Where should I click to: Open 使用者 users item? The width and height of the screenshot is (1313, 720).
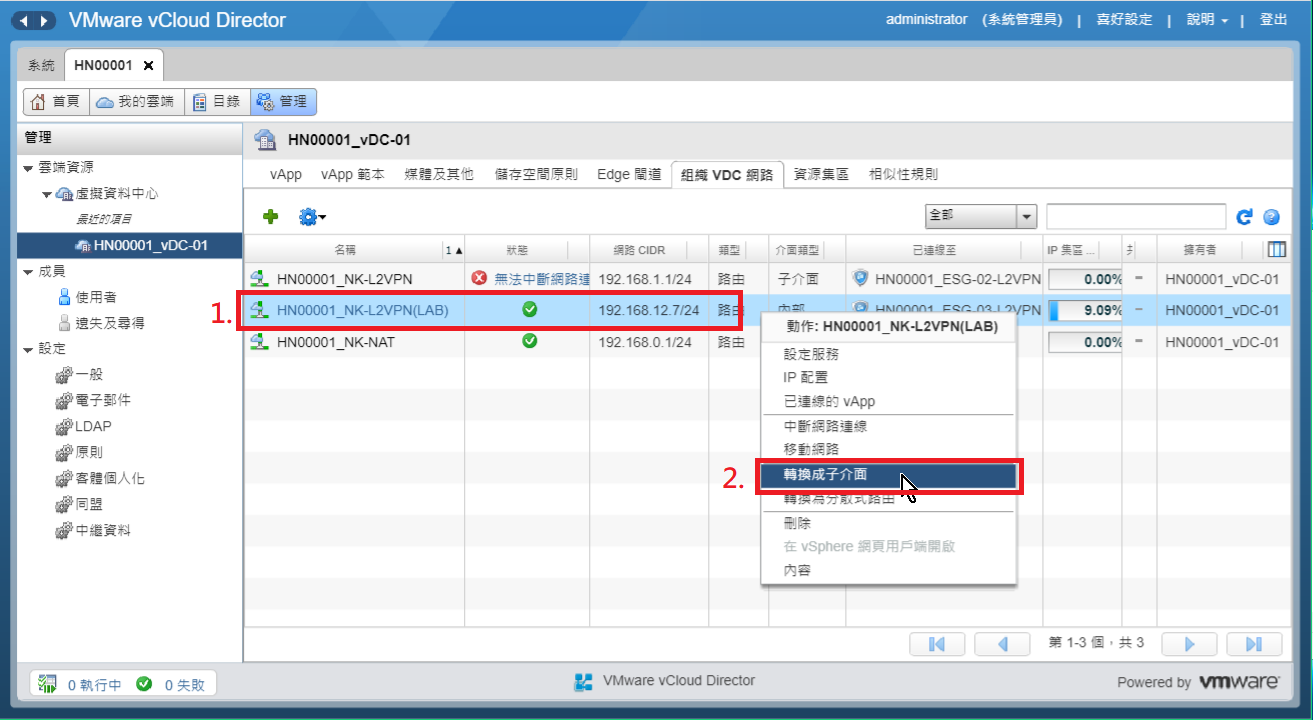pos(95,298)
